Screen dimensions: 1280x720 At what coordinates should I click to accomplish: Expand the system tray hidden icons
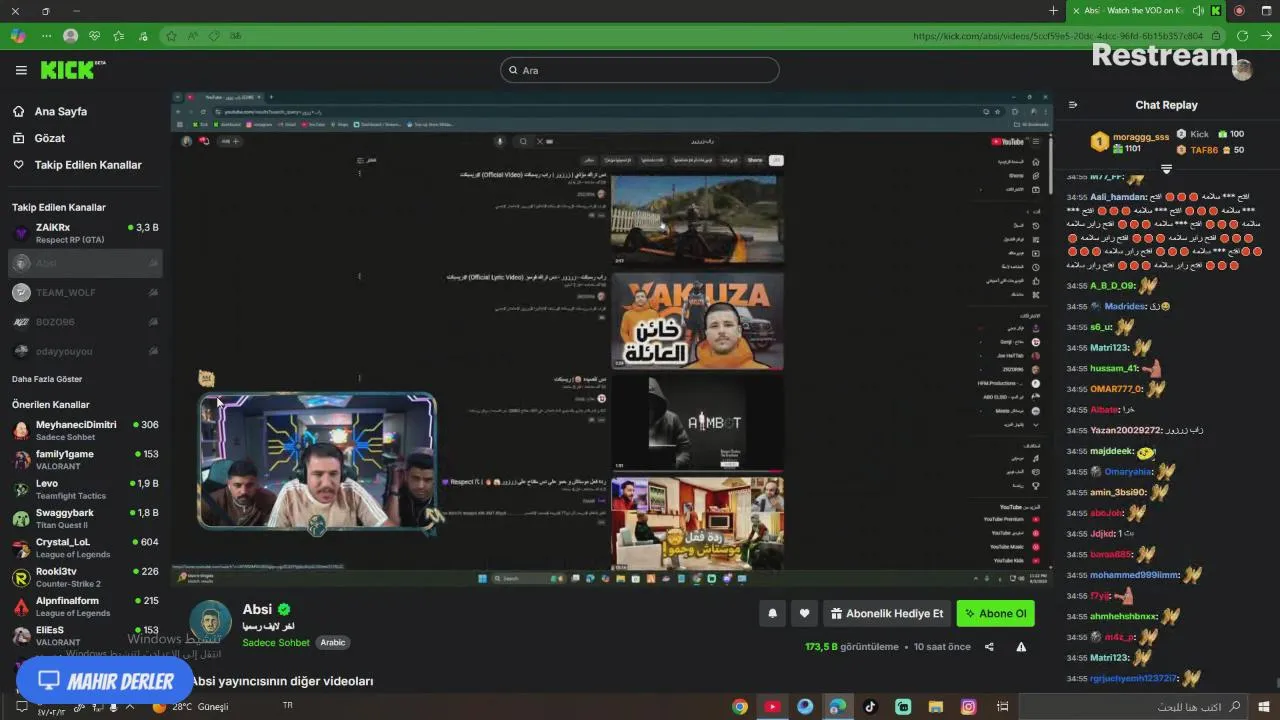pos(129,707)
